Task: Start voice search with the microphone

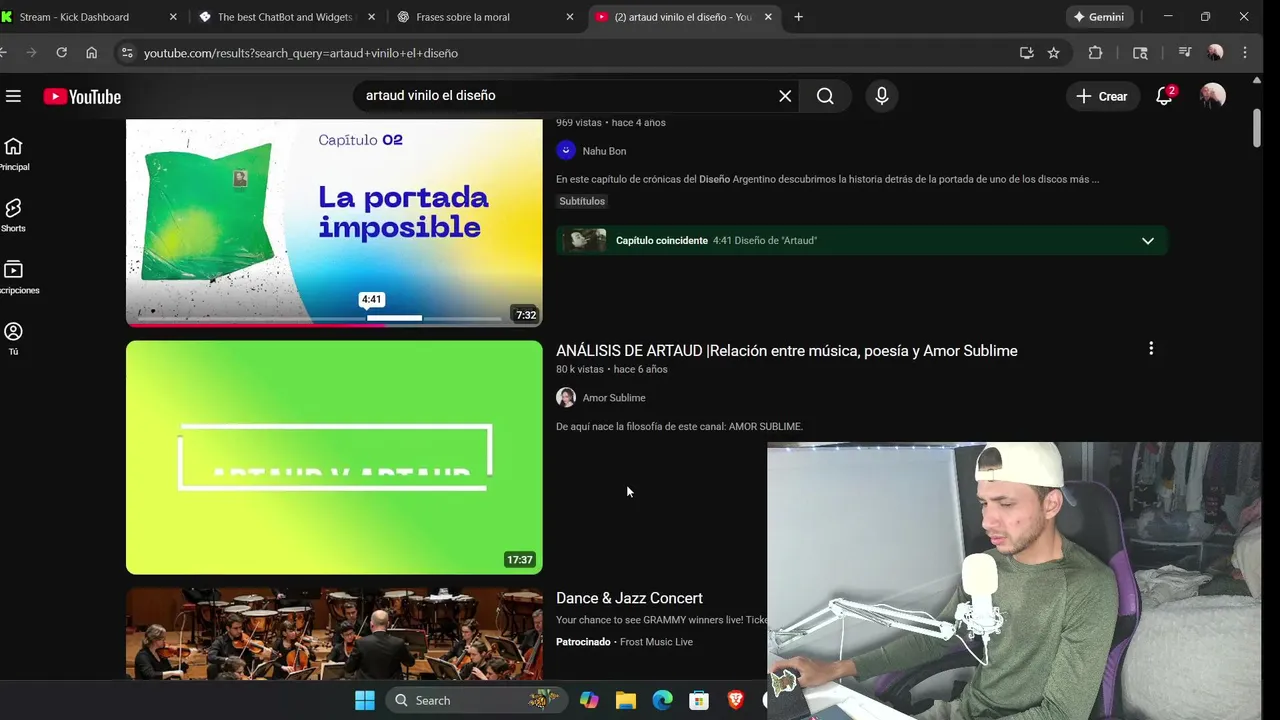Action: (881, 96)
